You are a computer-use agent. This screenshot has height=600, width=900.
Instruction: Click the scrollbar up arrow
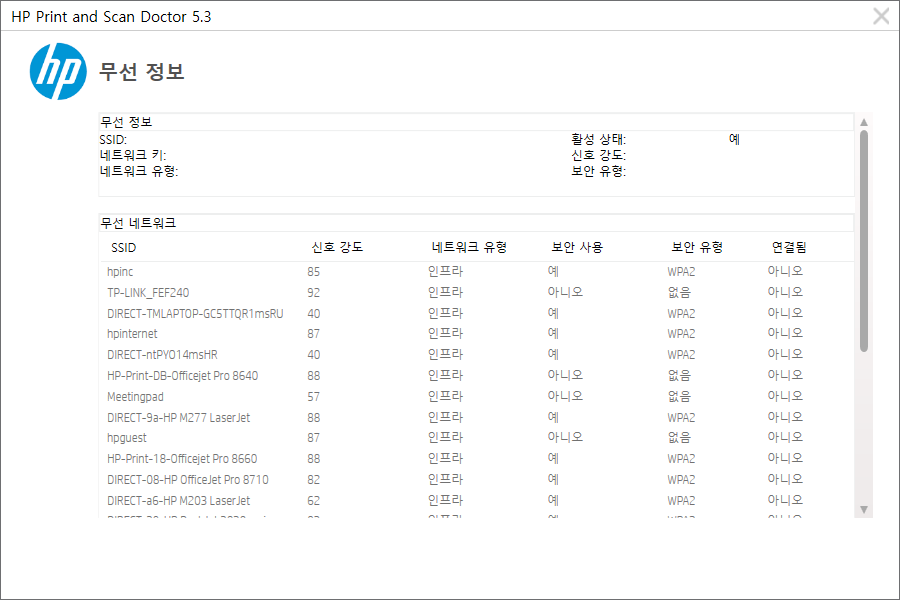click(x=864, y=122)
